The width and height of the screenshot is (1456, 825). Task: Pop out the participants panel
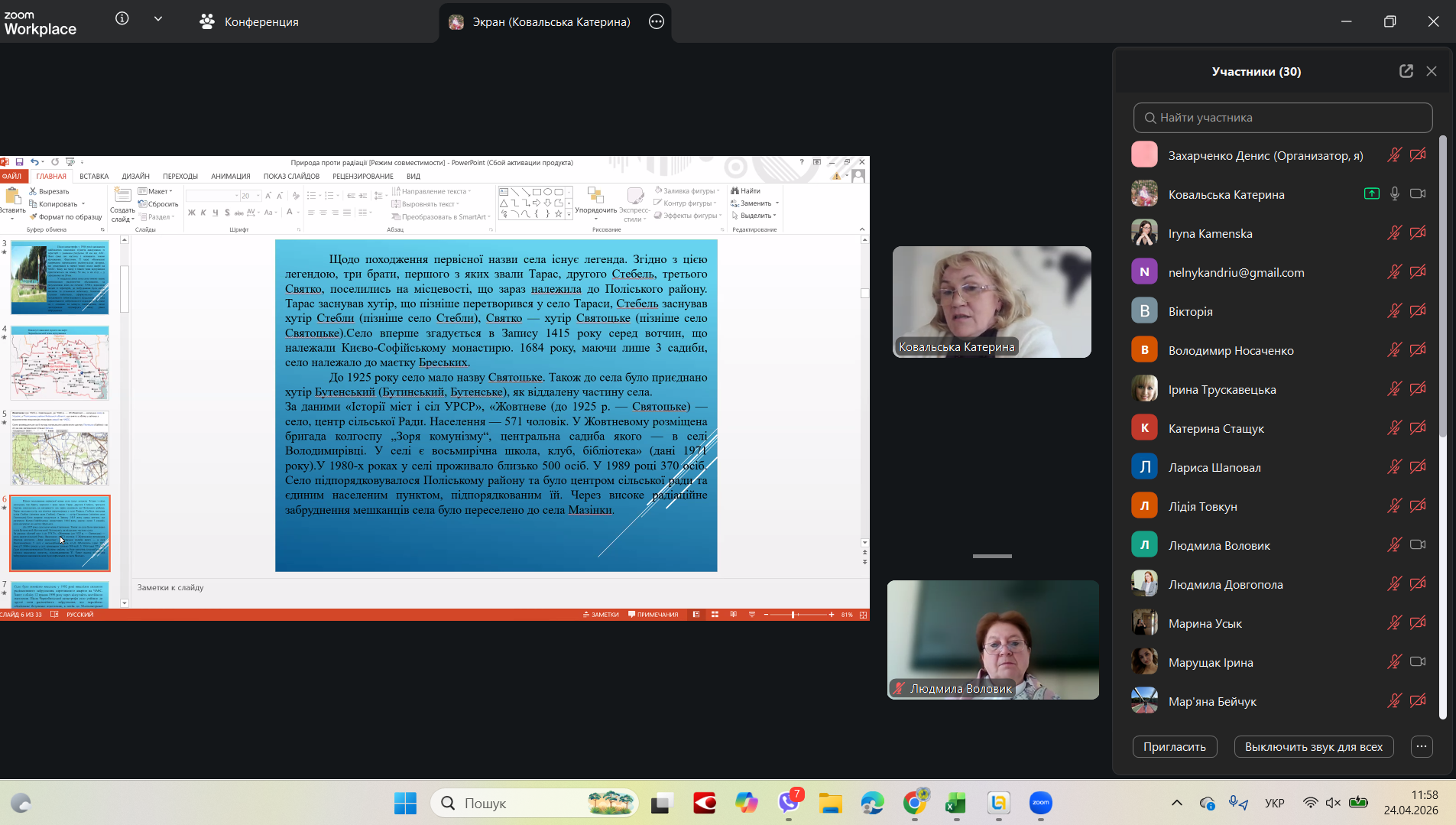point(1406,71)
